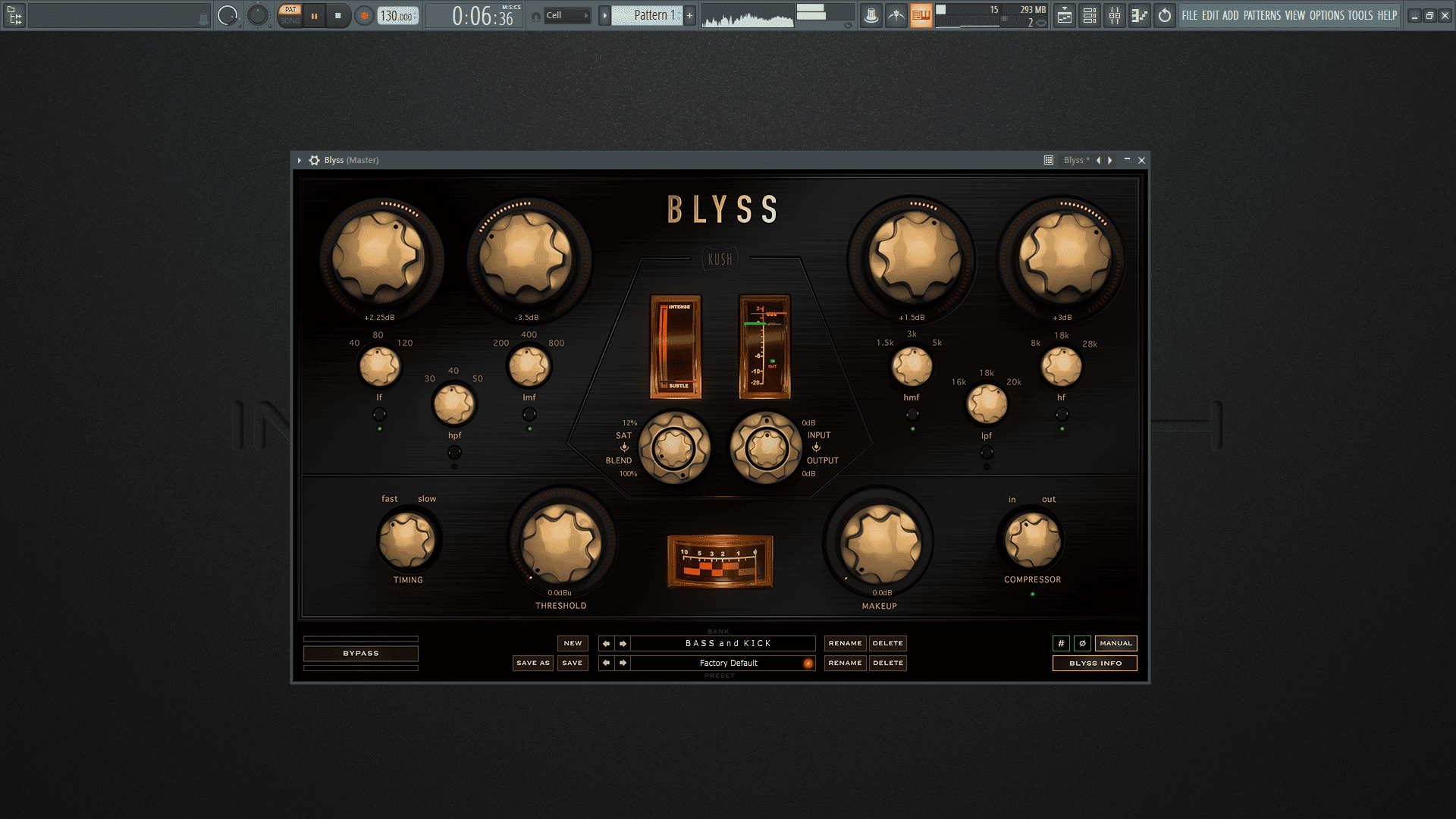
Task: Click the SAVE AS button
Action: (532, 663)
